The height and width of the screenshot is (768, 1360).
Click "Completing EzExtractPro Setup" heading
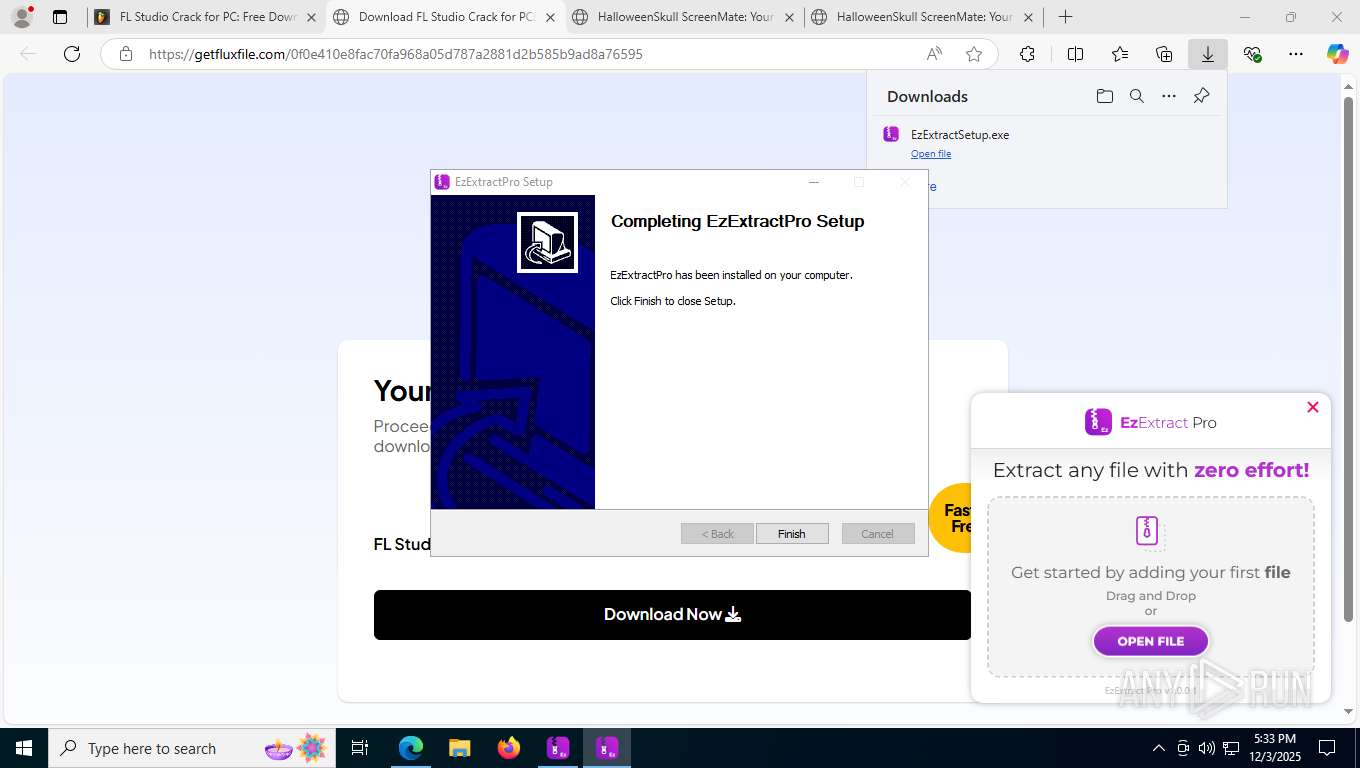738,221
